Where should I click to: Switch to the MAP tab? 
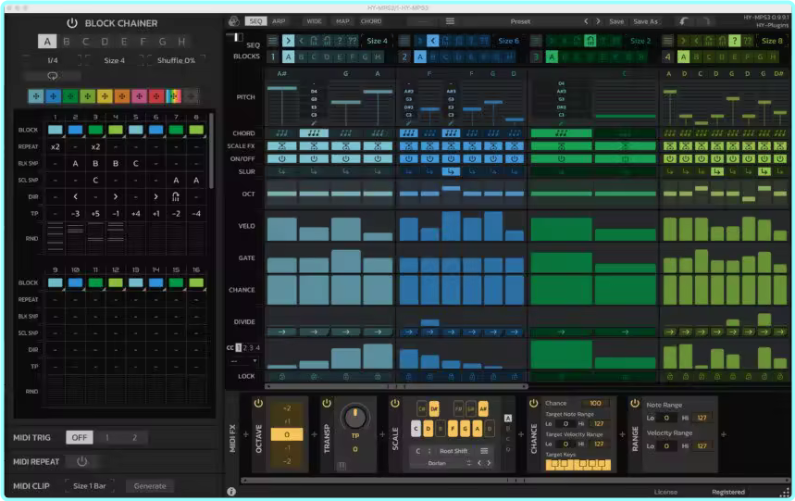[x=343, y=21]
